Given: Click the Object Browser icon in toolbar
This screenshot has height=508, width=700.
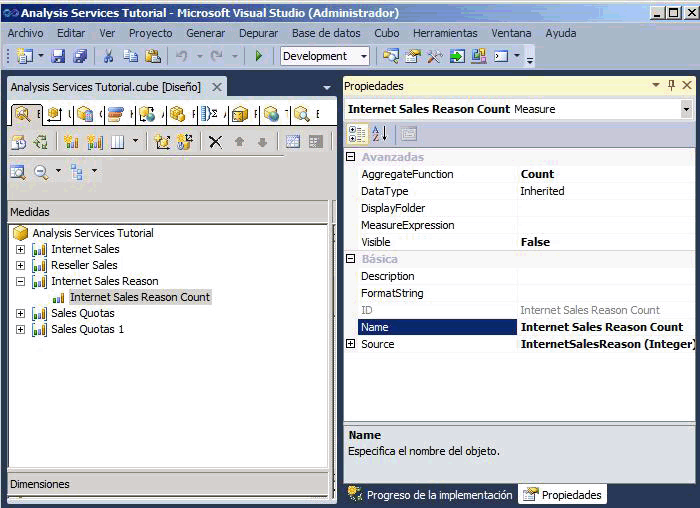Looking at the screenshot, I should (x=479, y=56).
